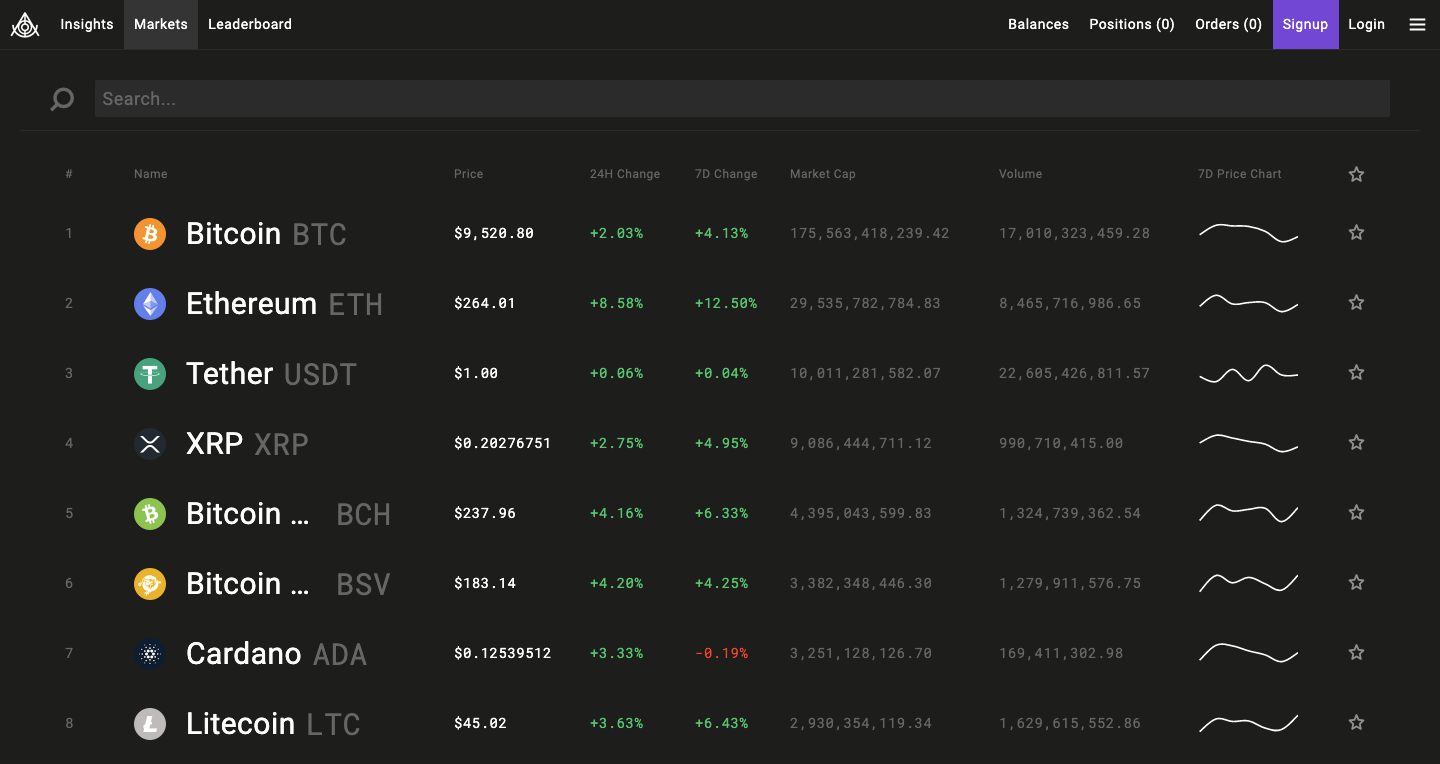
Task: Open the Insights tab
Action: (x=87, y=25)
